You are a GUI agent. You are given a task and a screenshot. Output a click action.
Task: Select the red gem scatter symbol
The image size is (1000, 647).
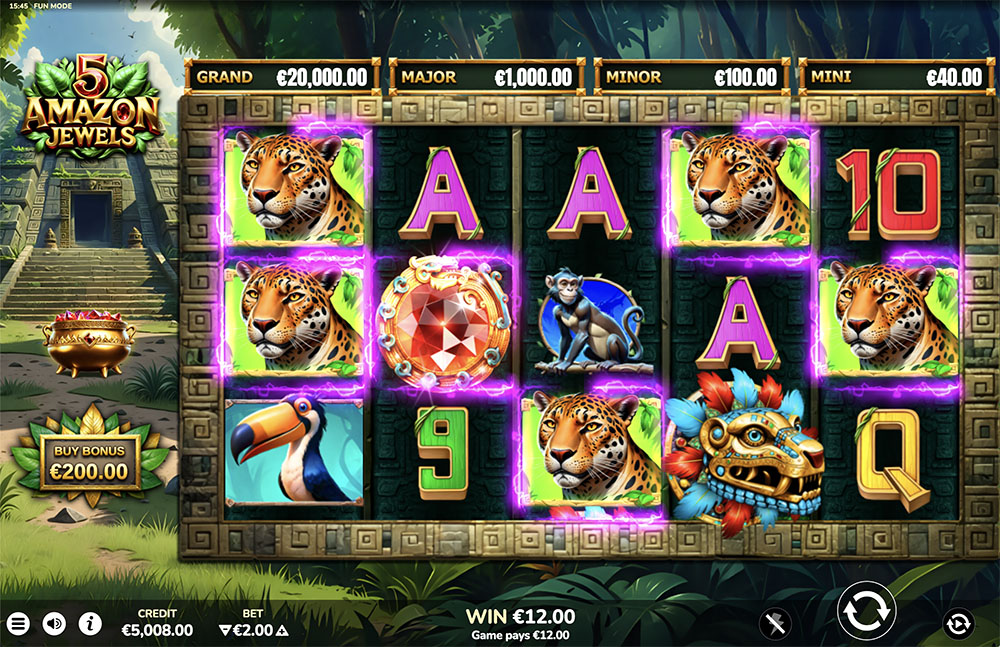pos(444,322)
